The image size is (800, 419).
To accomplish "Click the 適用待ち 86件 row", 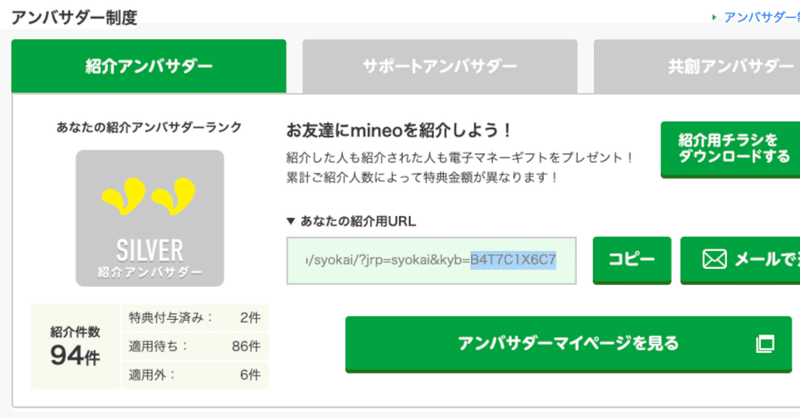I will pyautogui.click(x=194, y=344).
